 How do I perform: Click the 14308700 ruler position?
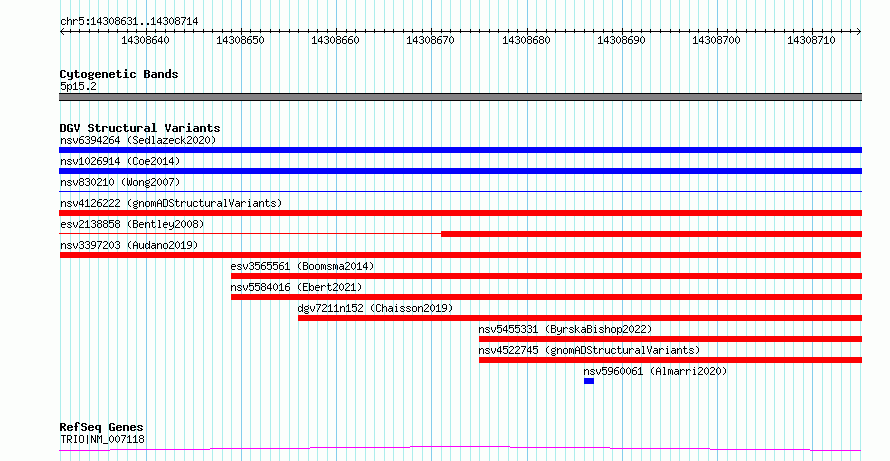tap(716, 40)
